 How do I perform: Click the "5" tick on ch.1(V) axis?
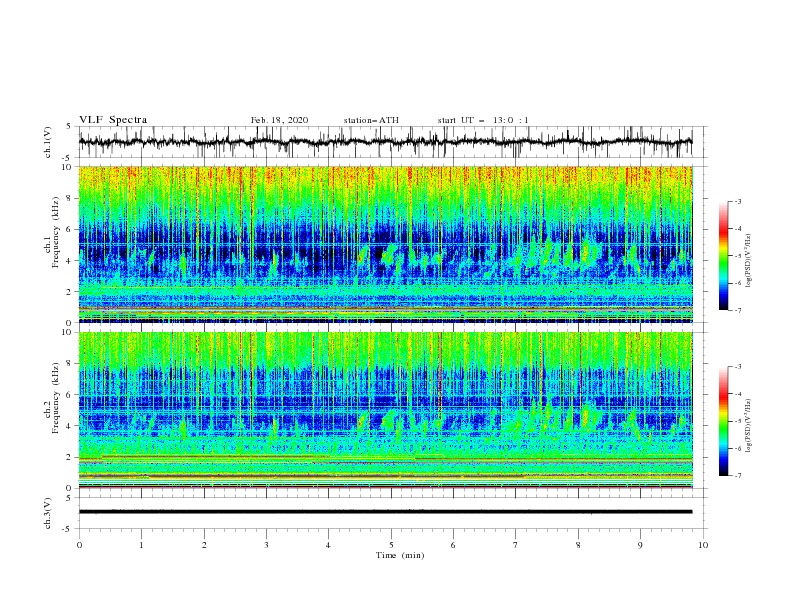point(70,127)
